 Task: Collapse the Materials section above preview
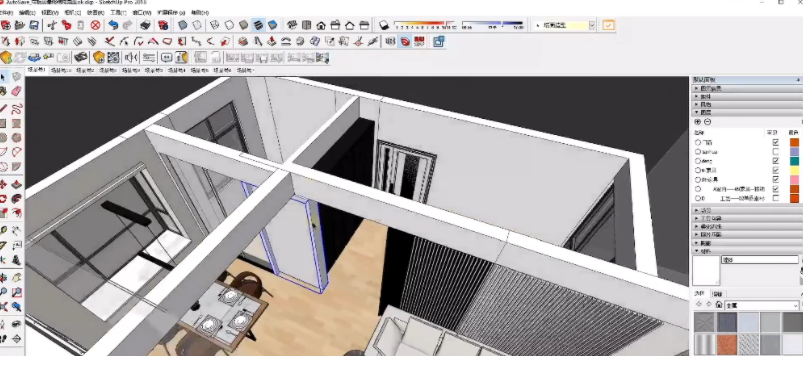[746, 251]
